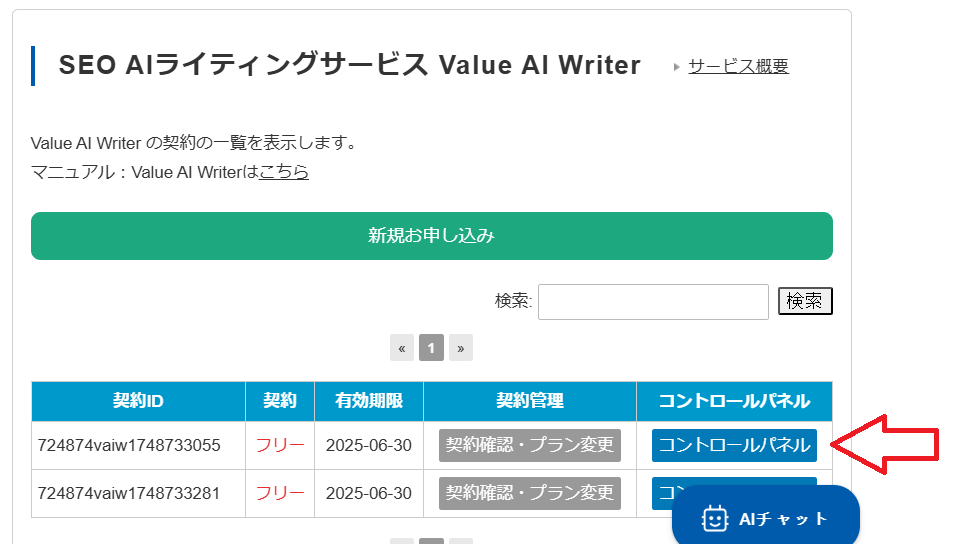Select contract ID 724874vaiw1748733055 text
Viewport: 978px width, 544px height.
pos(129,445)
